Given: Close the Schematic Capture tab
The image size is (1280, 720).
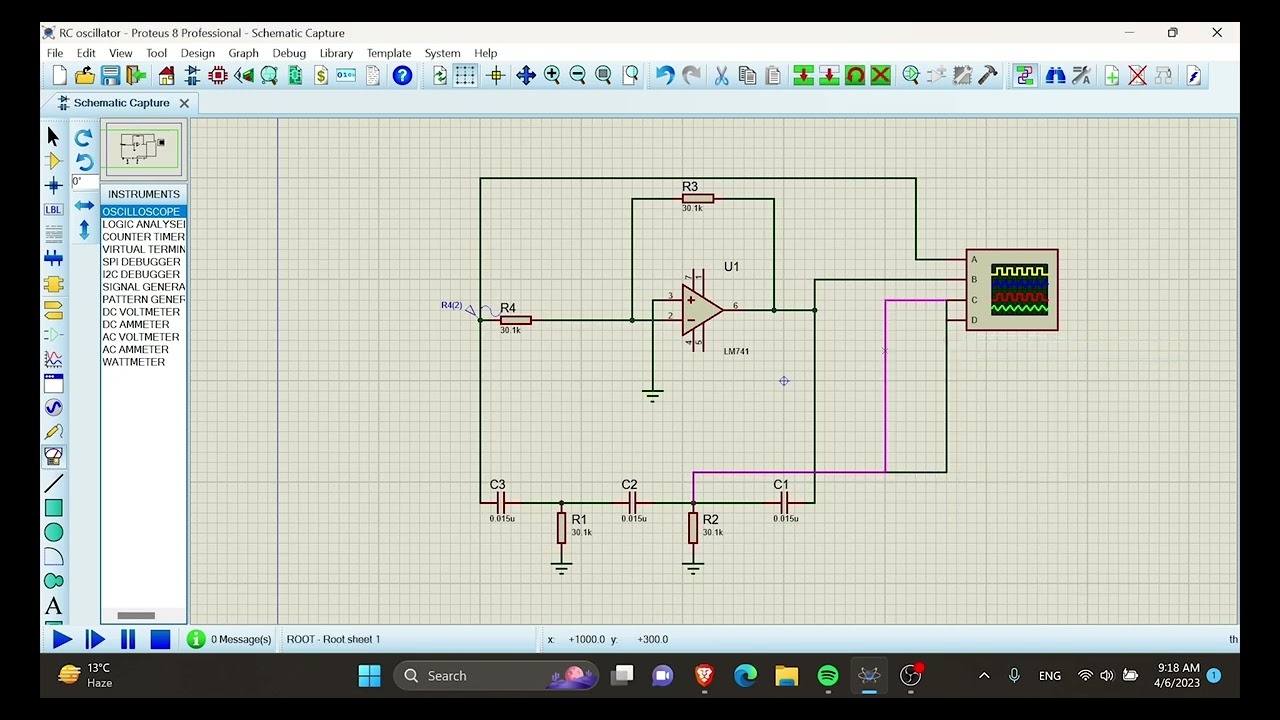Looking at the screenshot, I should (x=184, y=103).
